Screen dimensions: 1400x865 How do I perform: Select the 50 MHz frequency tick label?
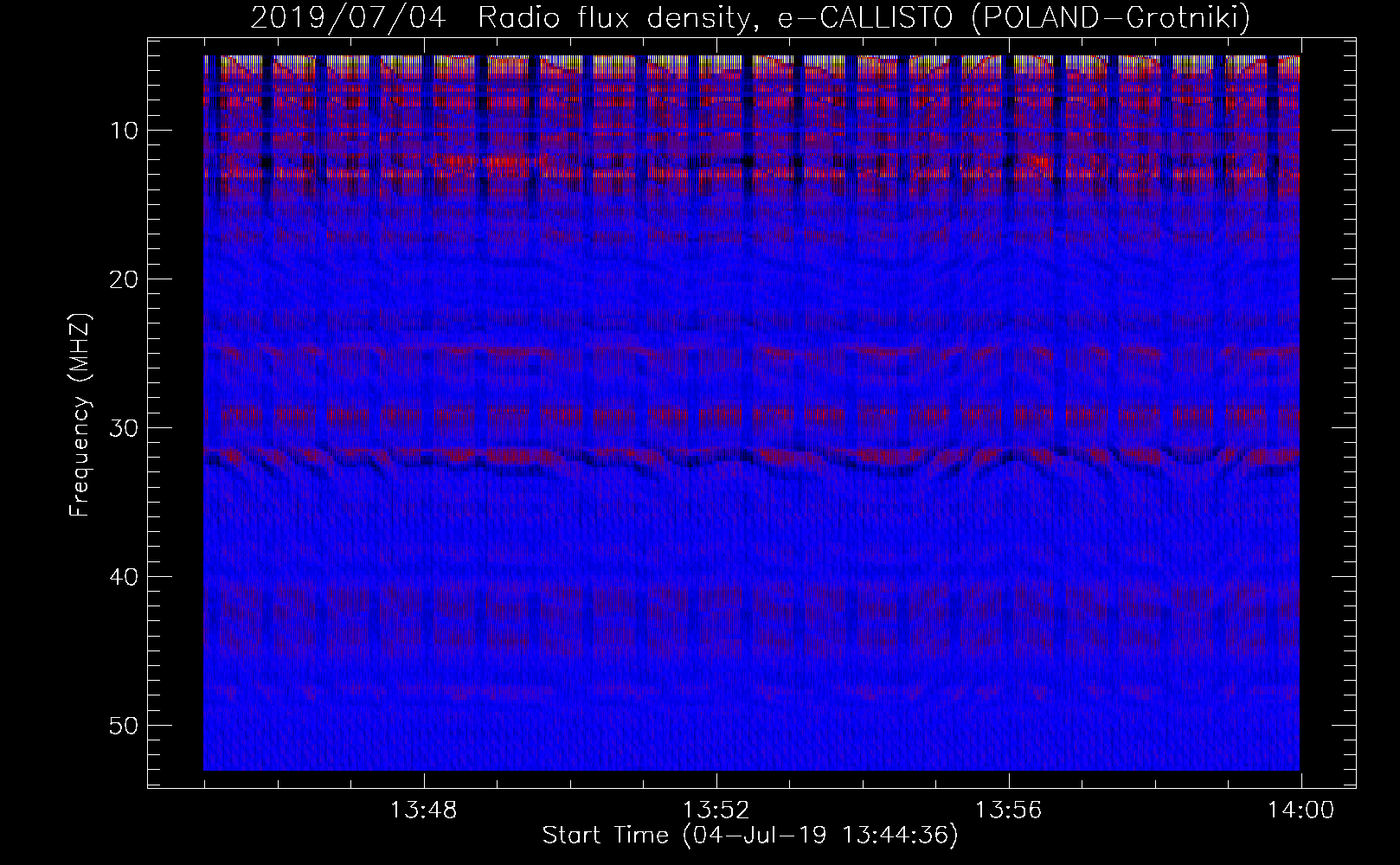124,725
